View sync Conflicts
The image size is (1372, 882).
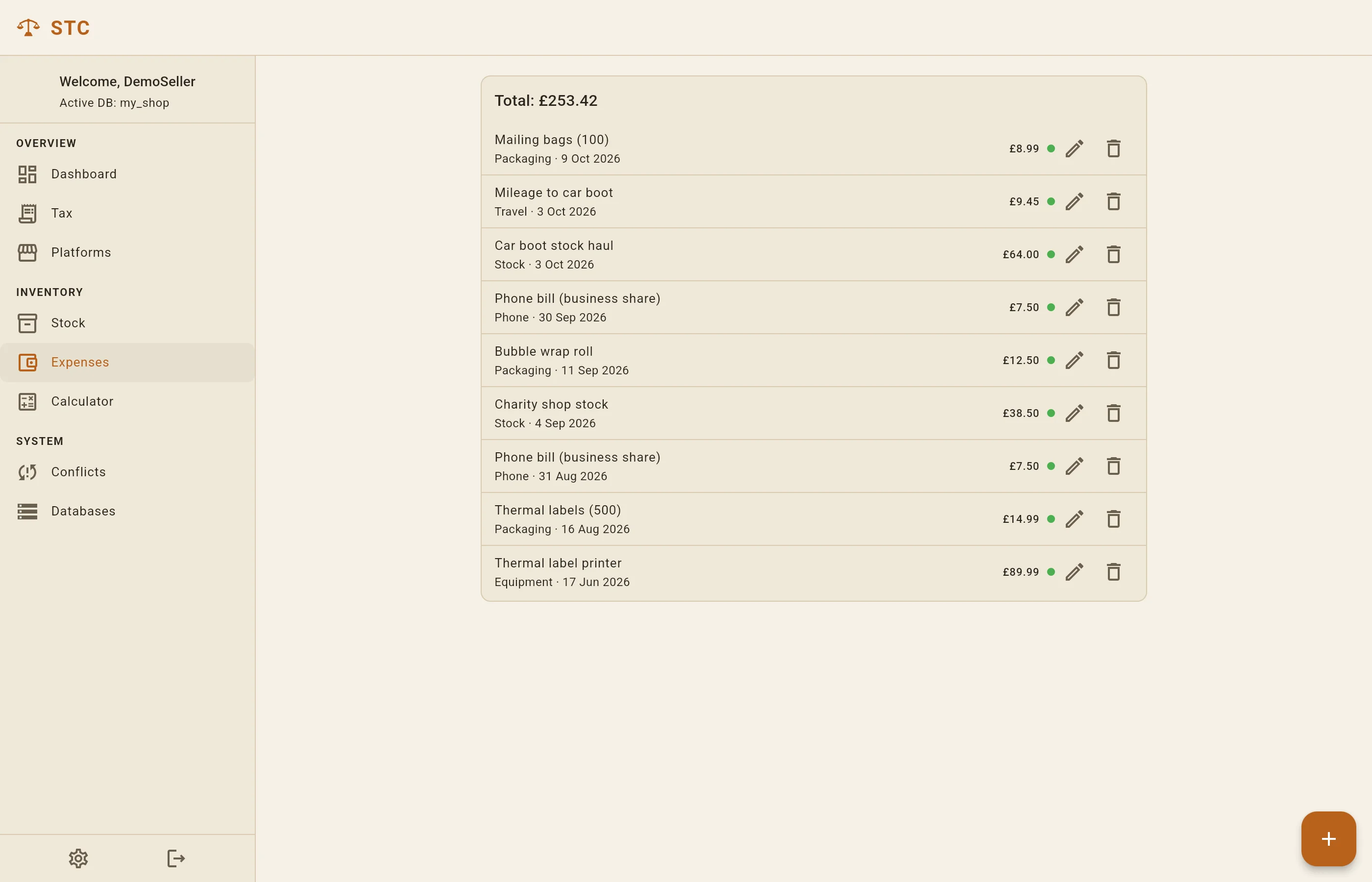(x=127, y=472)
